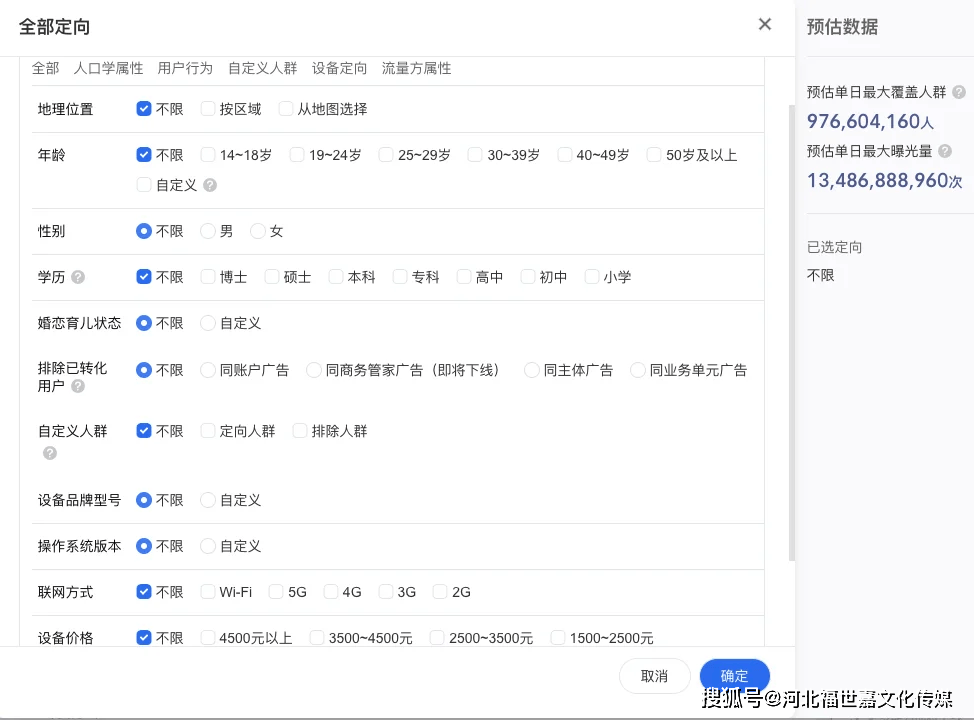Select 同账户广告 exclusion radio option
Screen dimensions: 974x720
[x=208, y=370]
